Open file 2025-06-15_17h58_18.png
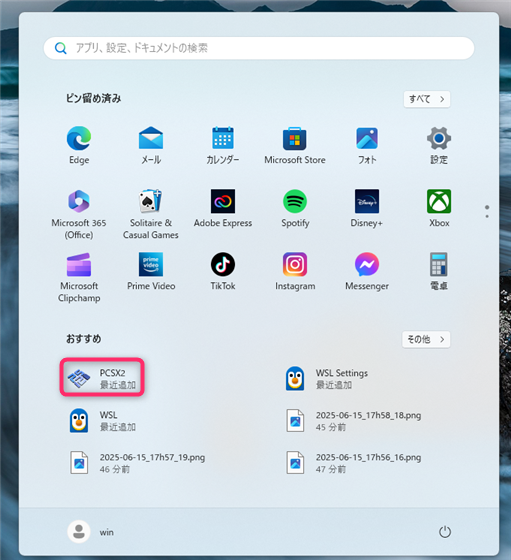 (354, 421)
